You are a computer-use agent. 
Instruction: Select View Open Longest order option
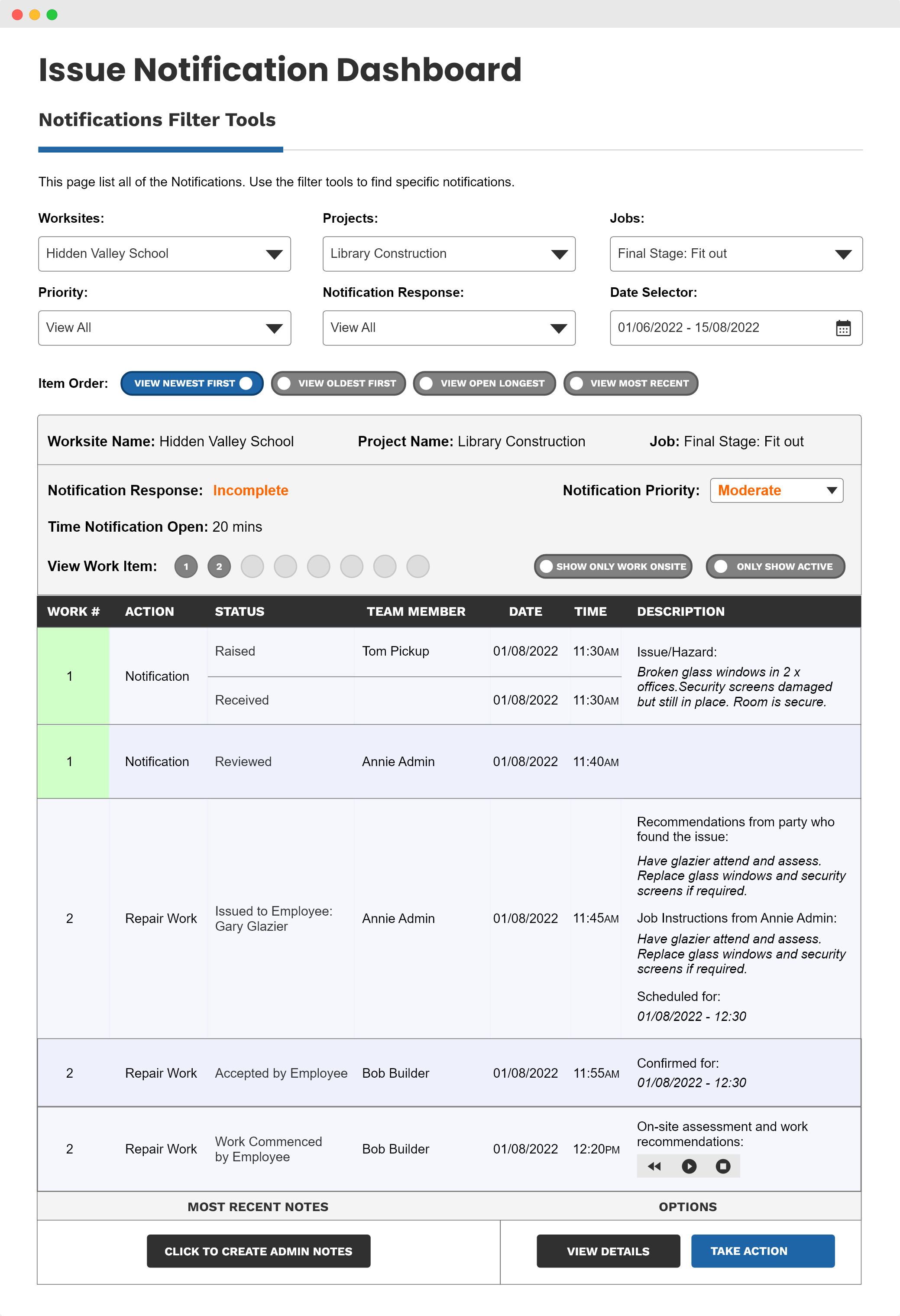(484, 383)
